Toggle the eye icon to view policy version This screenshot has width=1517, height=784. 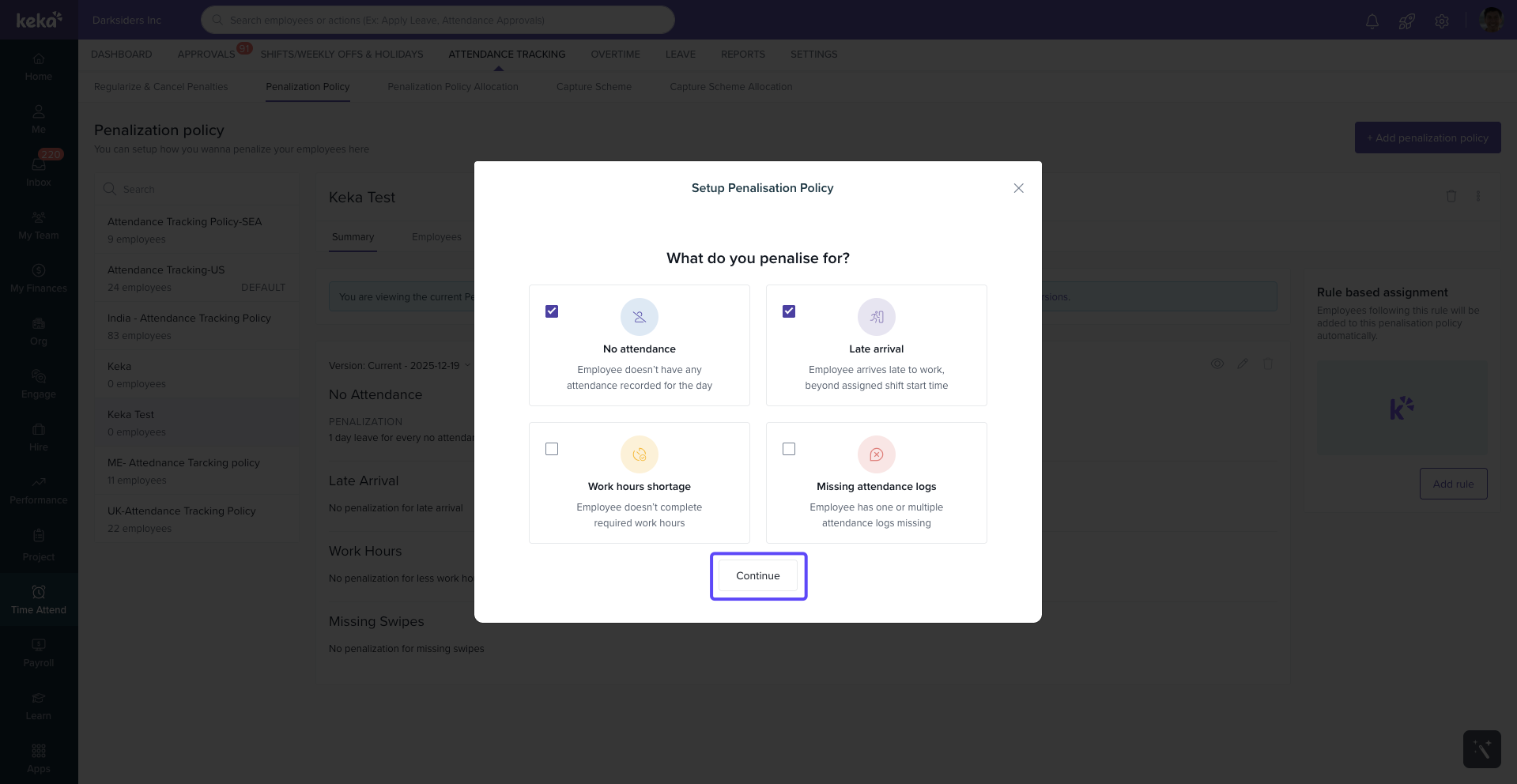point(1217,364)
